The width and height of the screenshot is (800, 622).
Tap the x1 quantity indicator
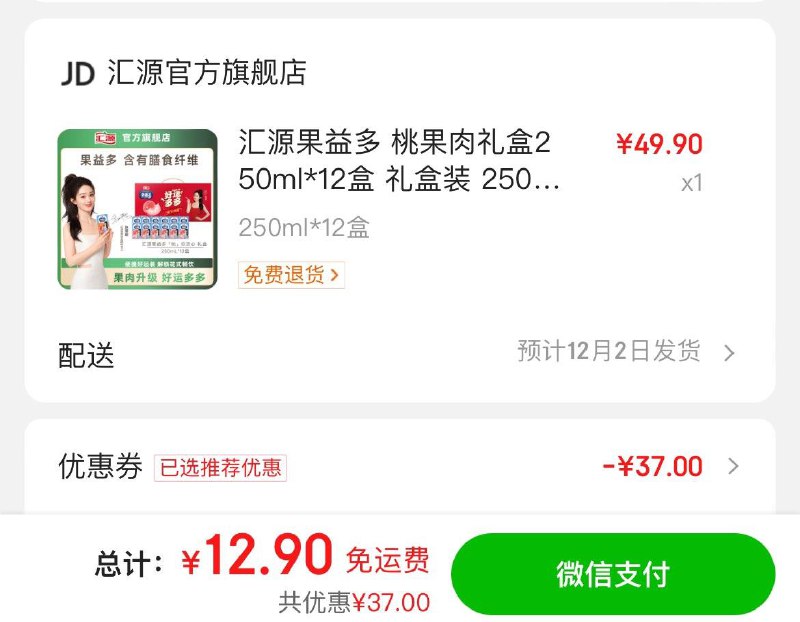[692, 183]
